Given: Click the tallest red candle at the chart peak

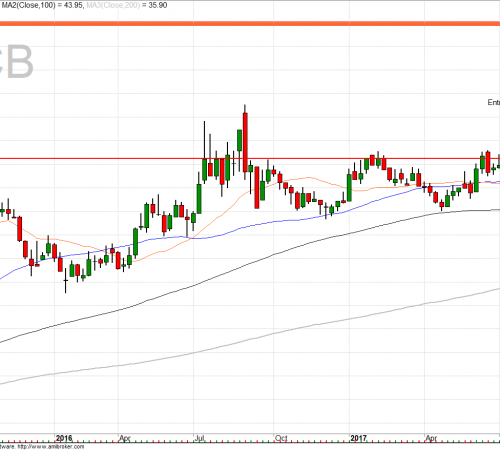Looking at the screenshot, I should 245,142.
